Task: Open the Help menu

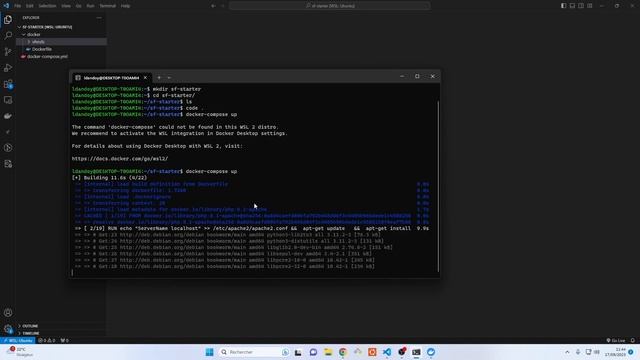Action: point(125,6)
